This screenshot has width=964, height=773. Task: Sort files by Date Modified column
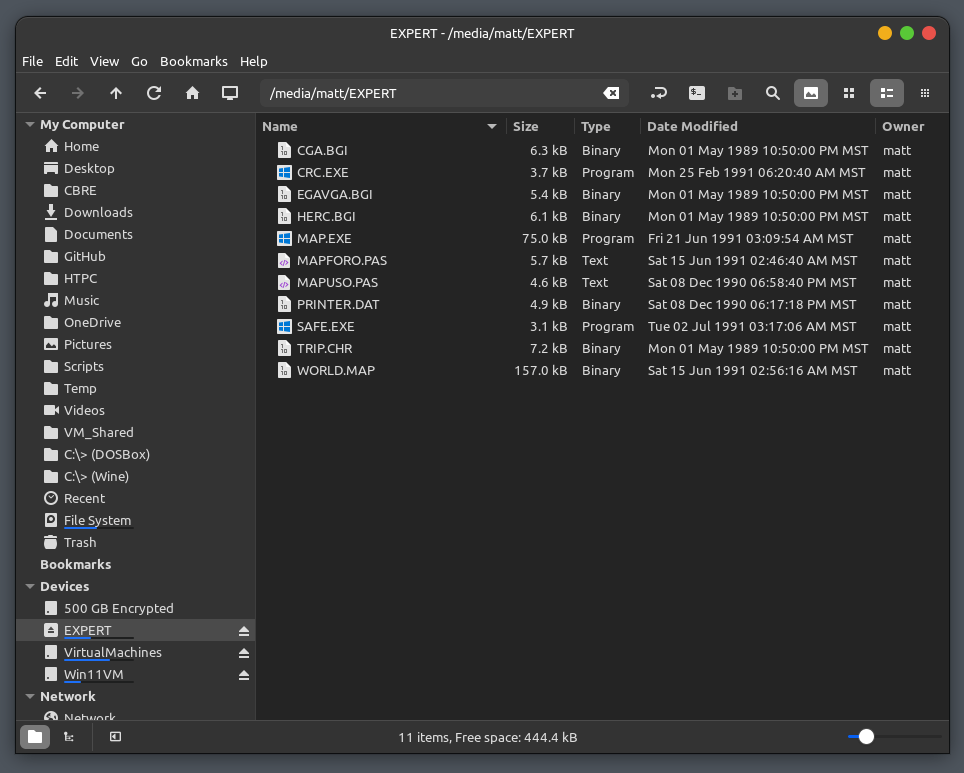point(692,126)
